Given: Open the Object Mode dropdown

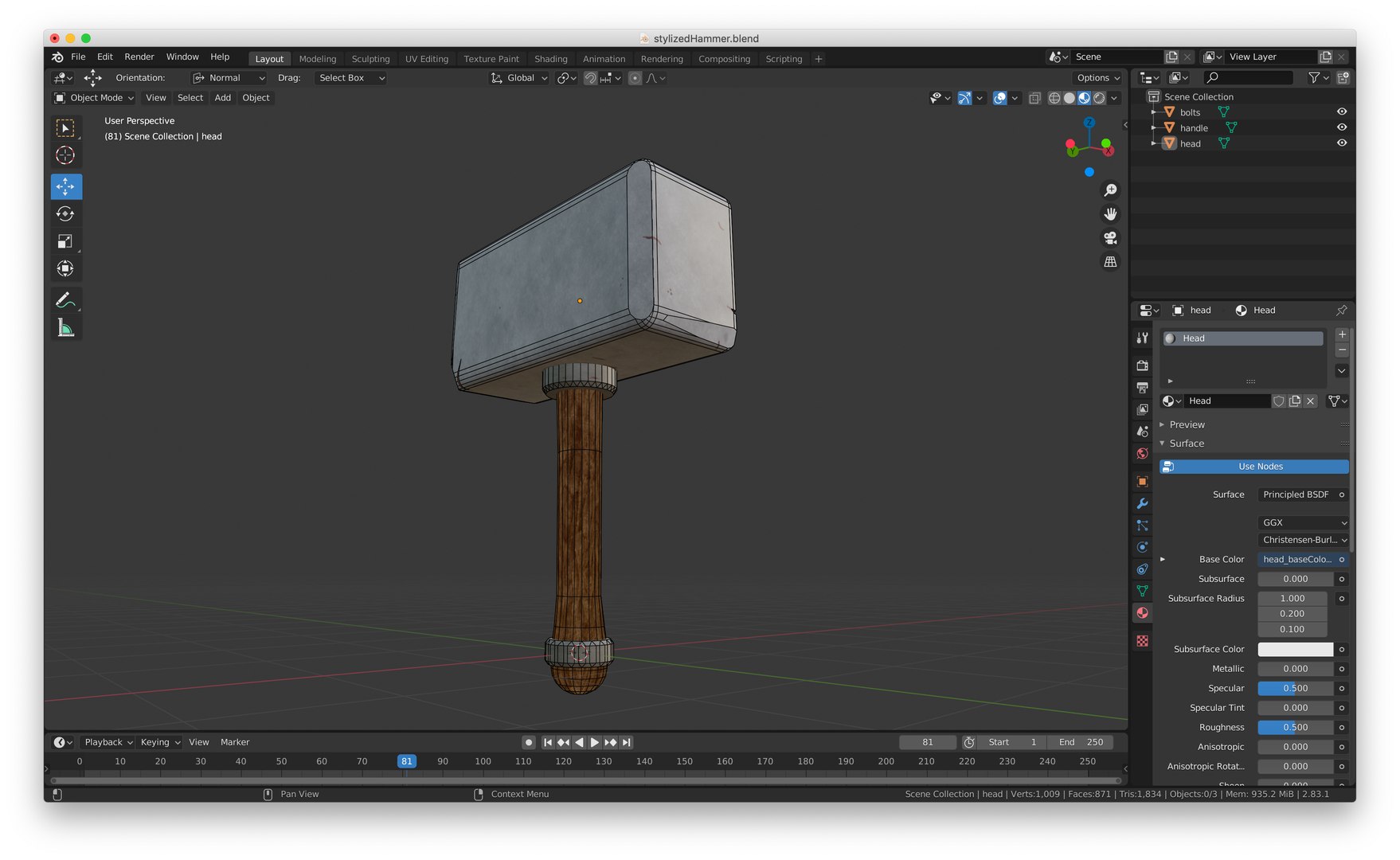Looking at the screenshot, I should (94, 98).
